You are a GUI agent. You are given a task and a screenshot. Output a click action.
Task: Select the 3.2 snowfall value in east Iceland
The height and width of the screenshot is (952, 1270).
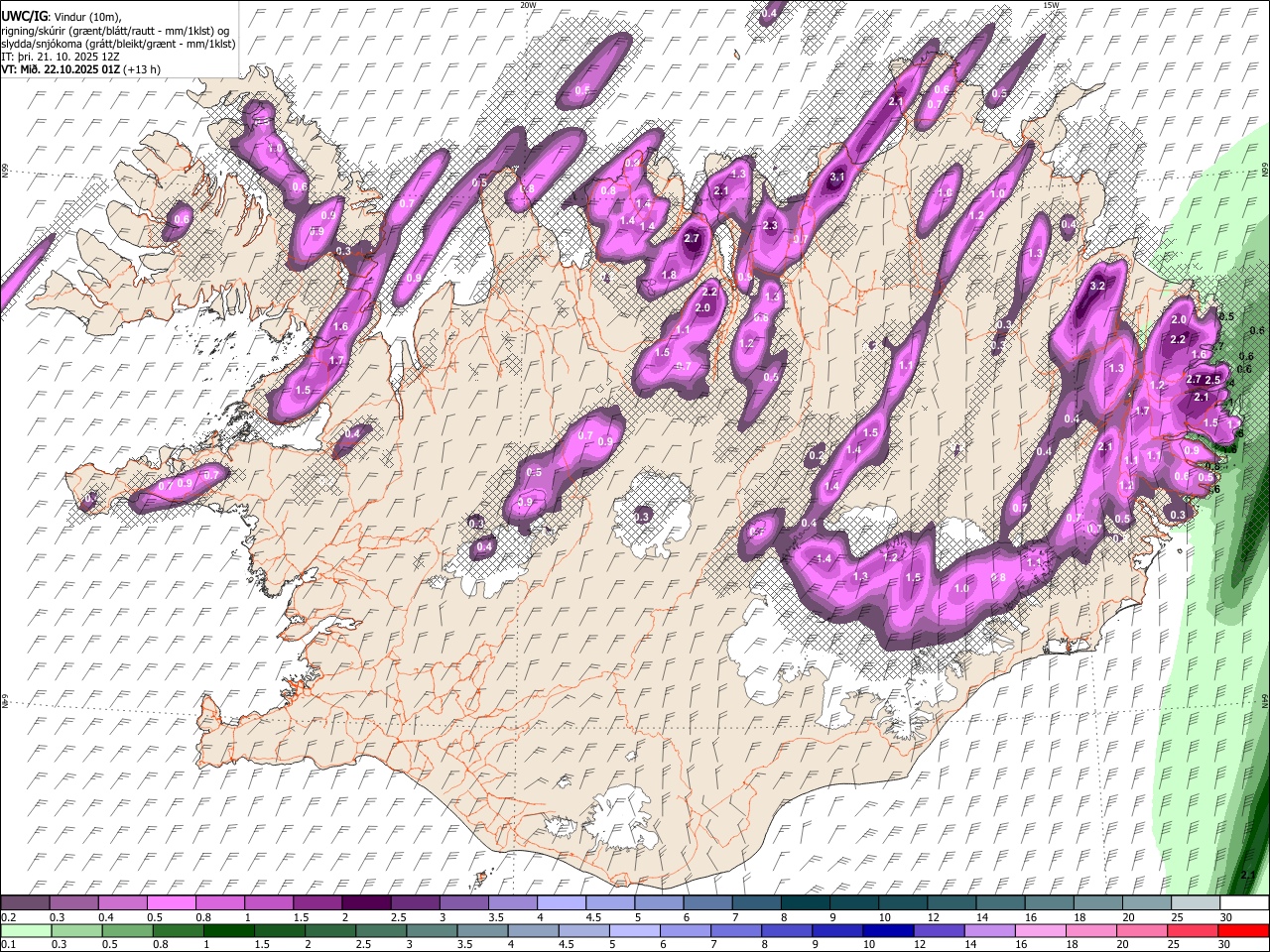coord(1097,286)
